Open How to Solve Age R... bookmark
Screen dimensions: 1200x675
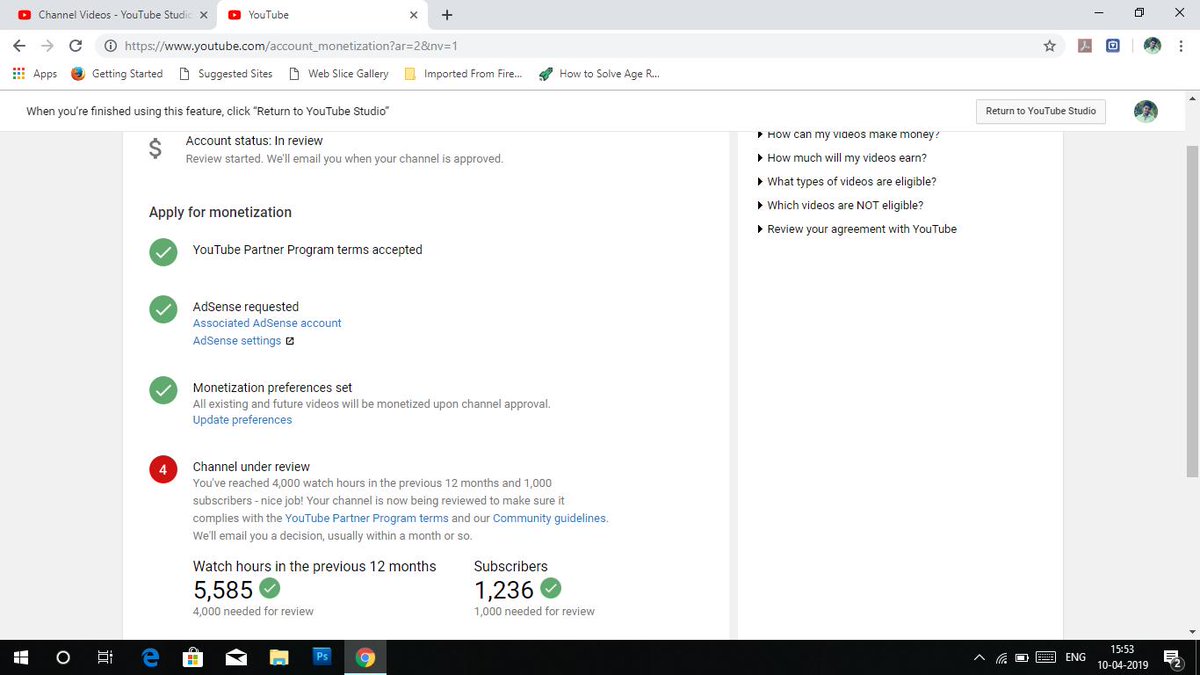(599, 73)
